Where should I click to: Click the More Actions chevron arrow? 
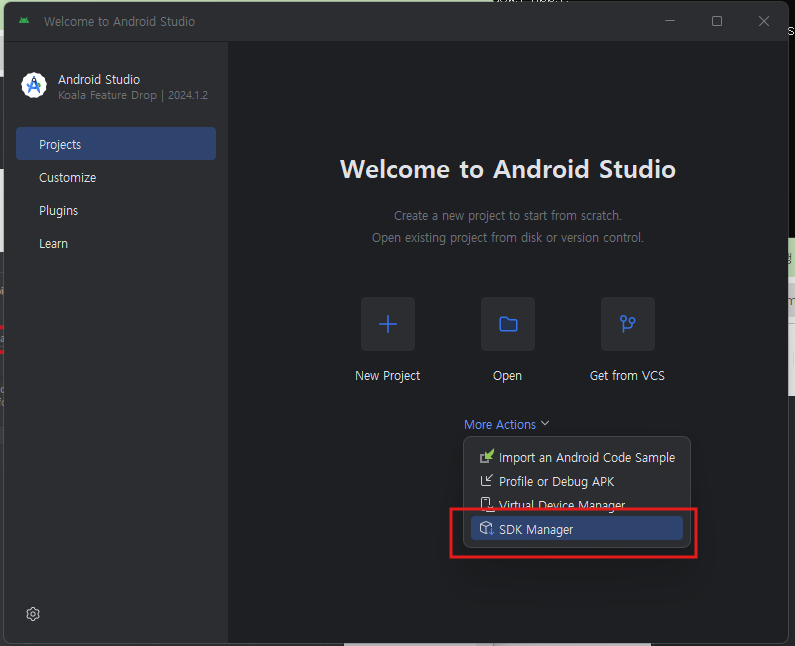point(545,423)
